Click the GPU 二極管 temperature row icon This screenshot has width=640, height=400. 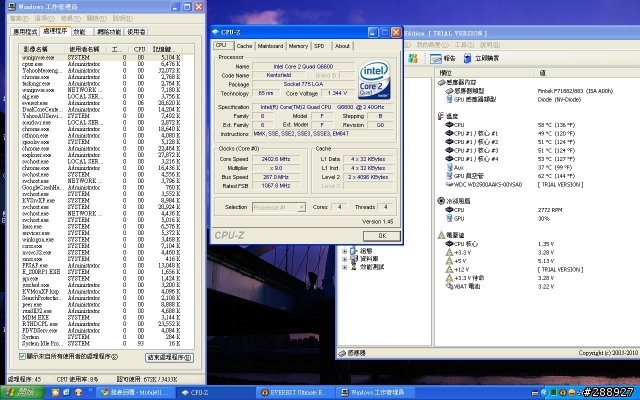[449, 176]
